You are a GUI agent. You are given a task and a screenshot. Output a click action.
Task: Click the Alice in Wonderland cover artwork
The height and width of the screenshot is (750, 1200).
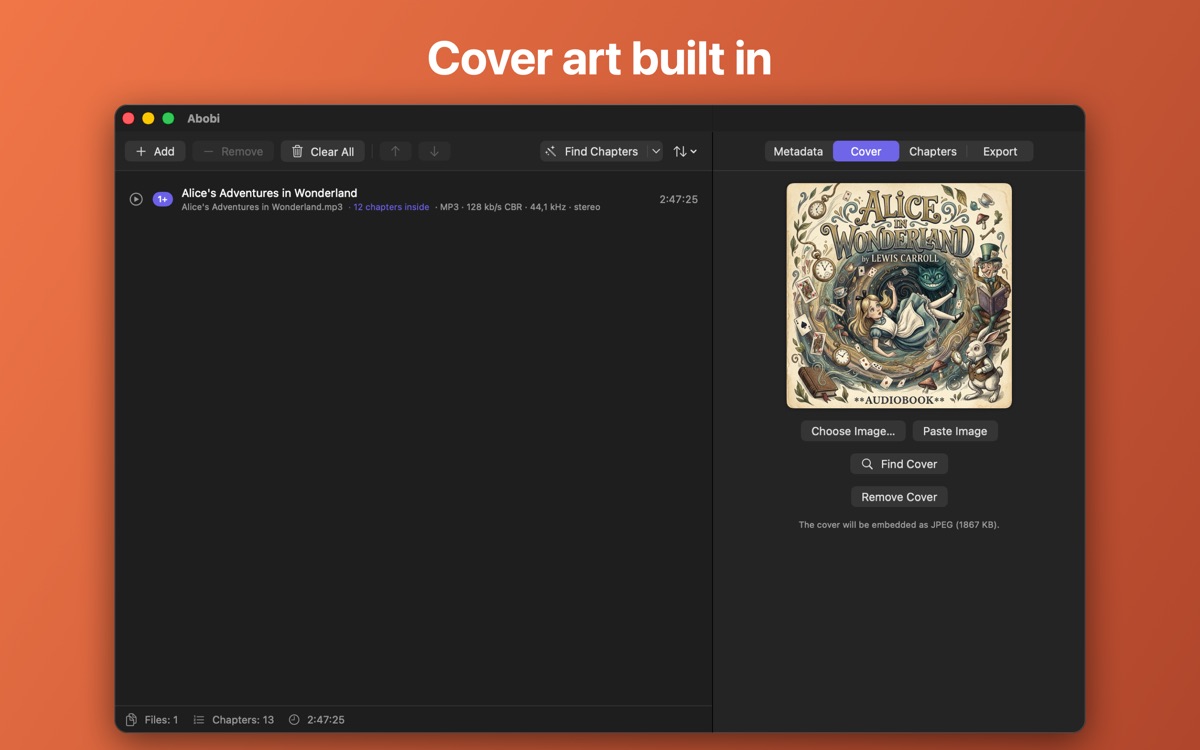tap(899, 295)
